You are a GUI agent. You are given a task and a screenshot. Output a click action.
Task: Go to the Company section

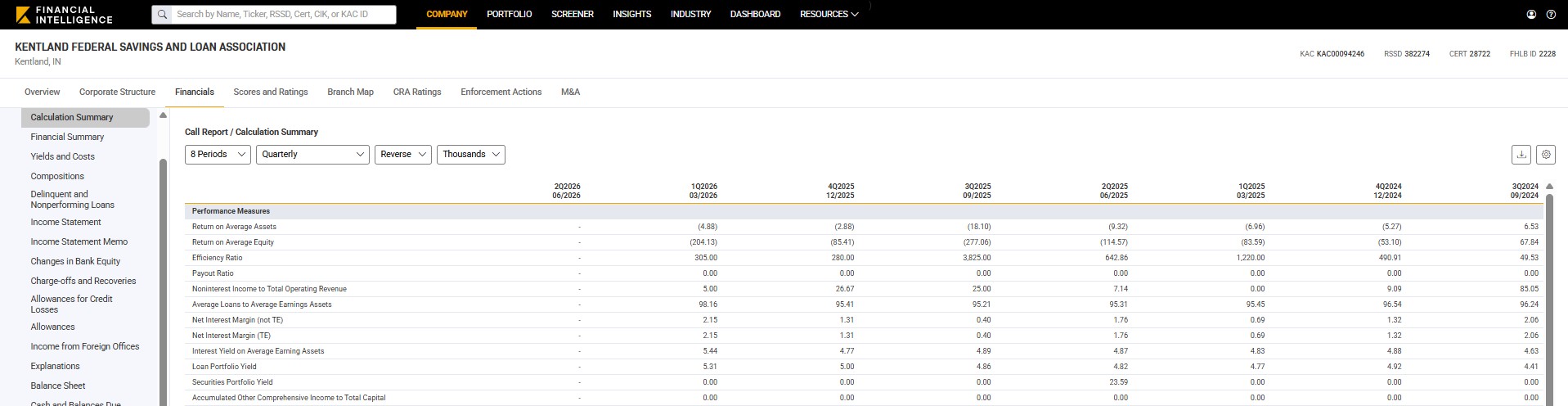447,14
